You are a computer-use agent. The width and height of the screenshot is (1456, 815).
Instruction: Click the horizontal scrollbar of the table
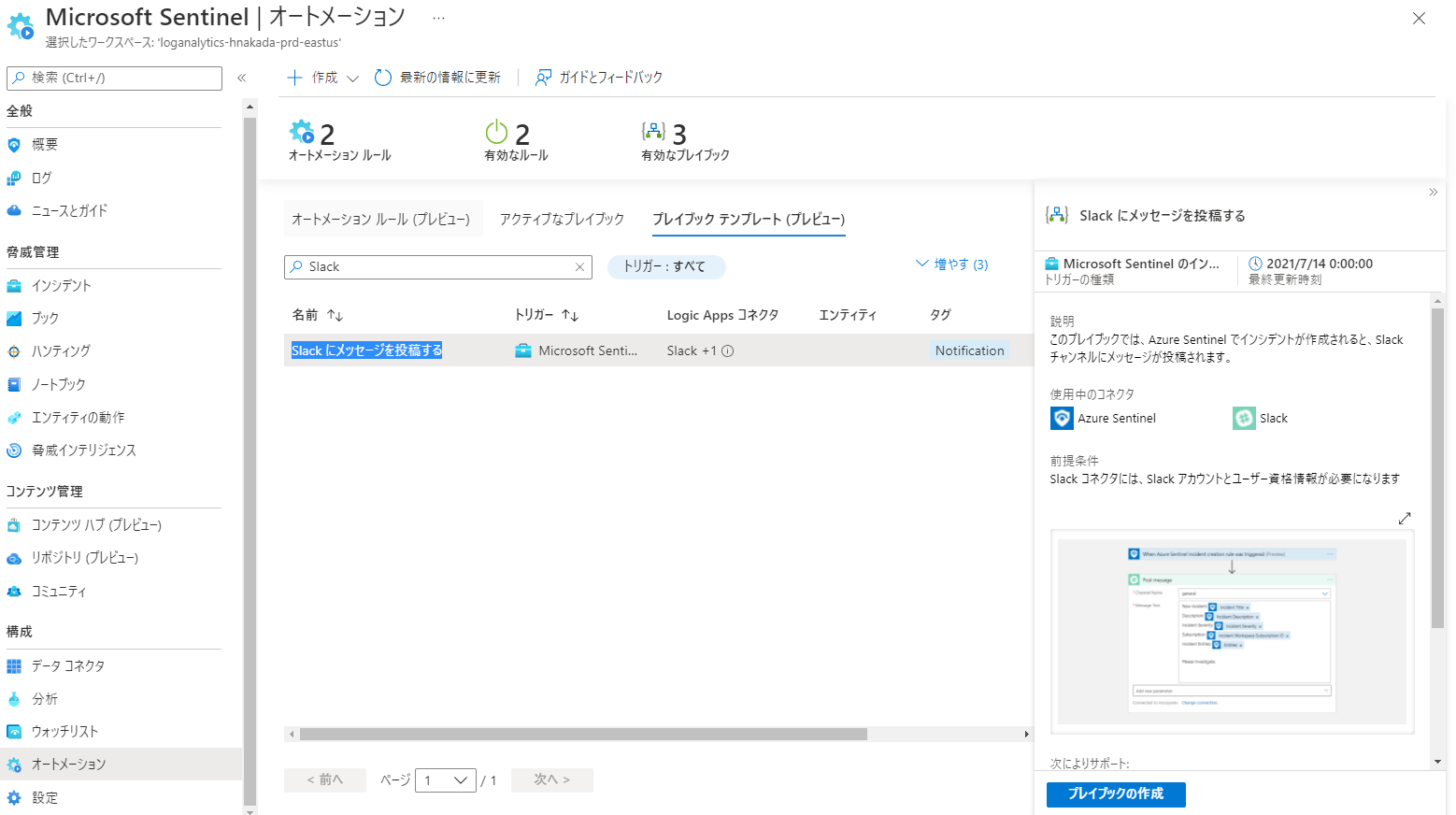(x=583, y=735)
